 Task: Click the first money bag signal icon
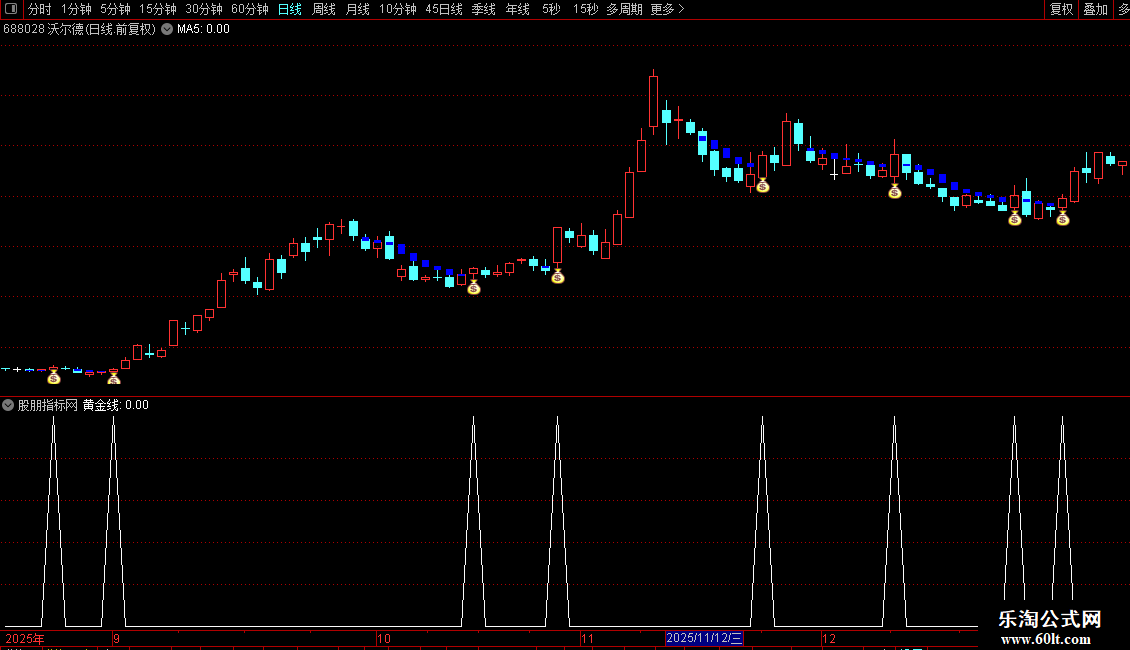pyautogui.click(x=53, y=377)
